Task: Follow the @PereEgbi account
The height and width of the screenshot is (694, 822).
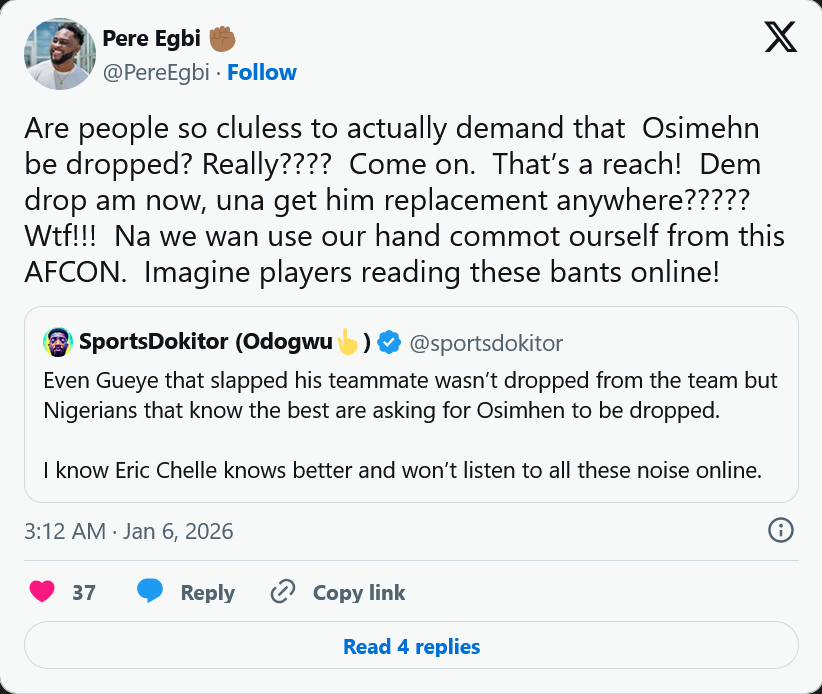Action: [262, 72]
